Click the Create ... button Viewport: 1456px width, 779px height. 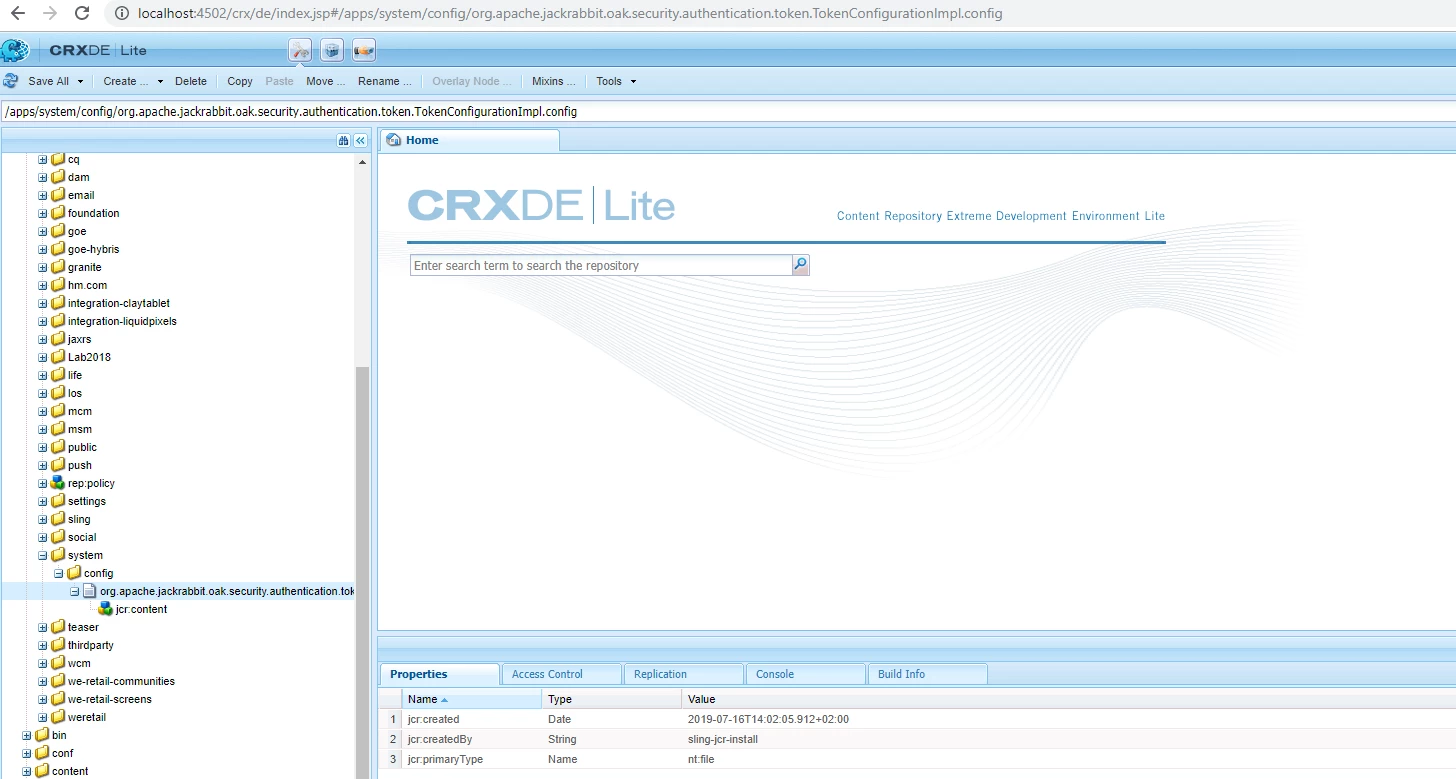(126, 81)
